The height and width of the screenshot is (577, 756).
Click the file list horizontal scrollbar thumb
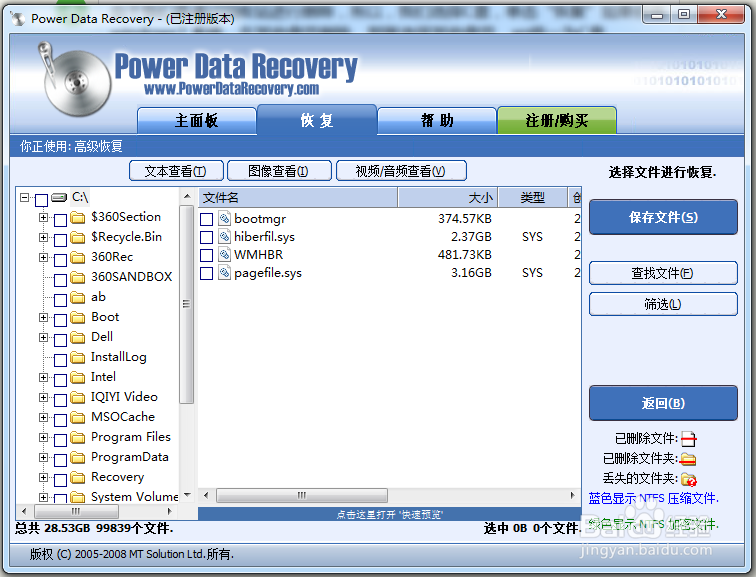pos(302,496)
